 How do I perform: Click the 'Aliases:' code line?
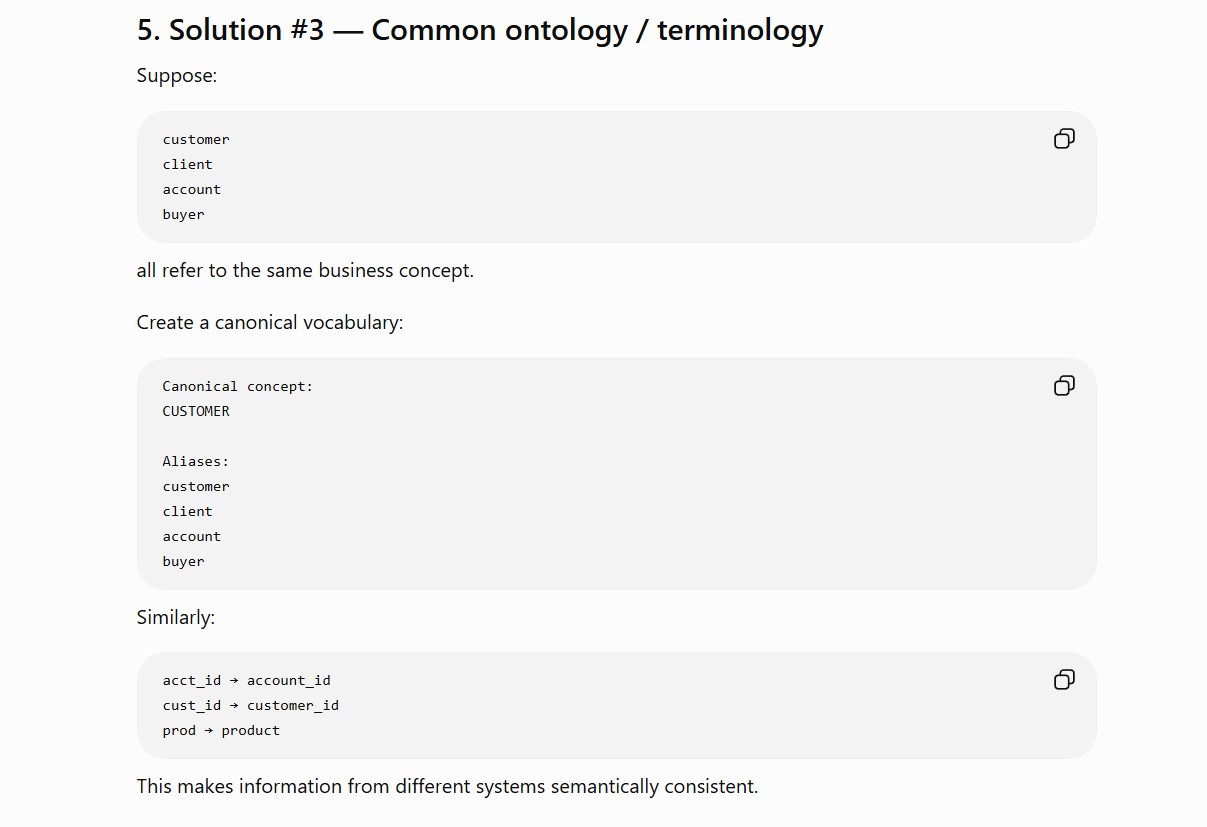(x=196, y=462)
